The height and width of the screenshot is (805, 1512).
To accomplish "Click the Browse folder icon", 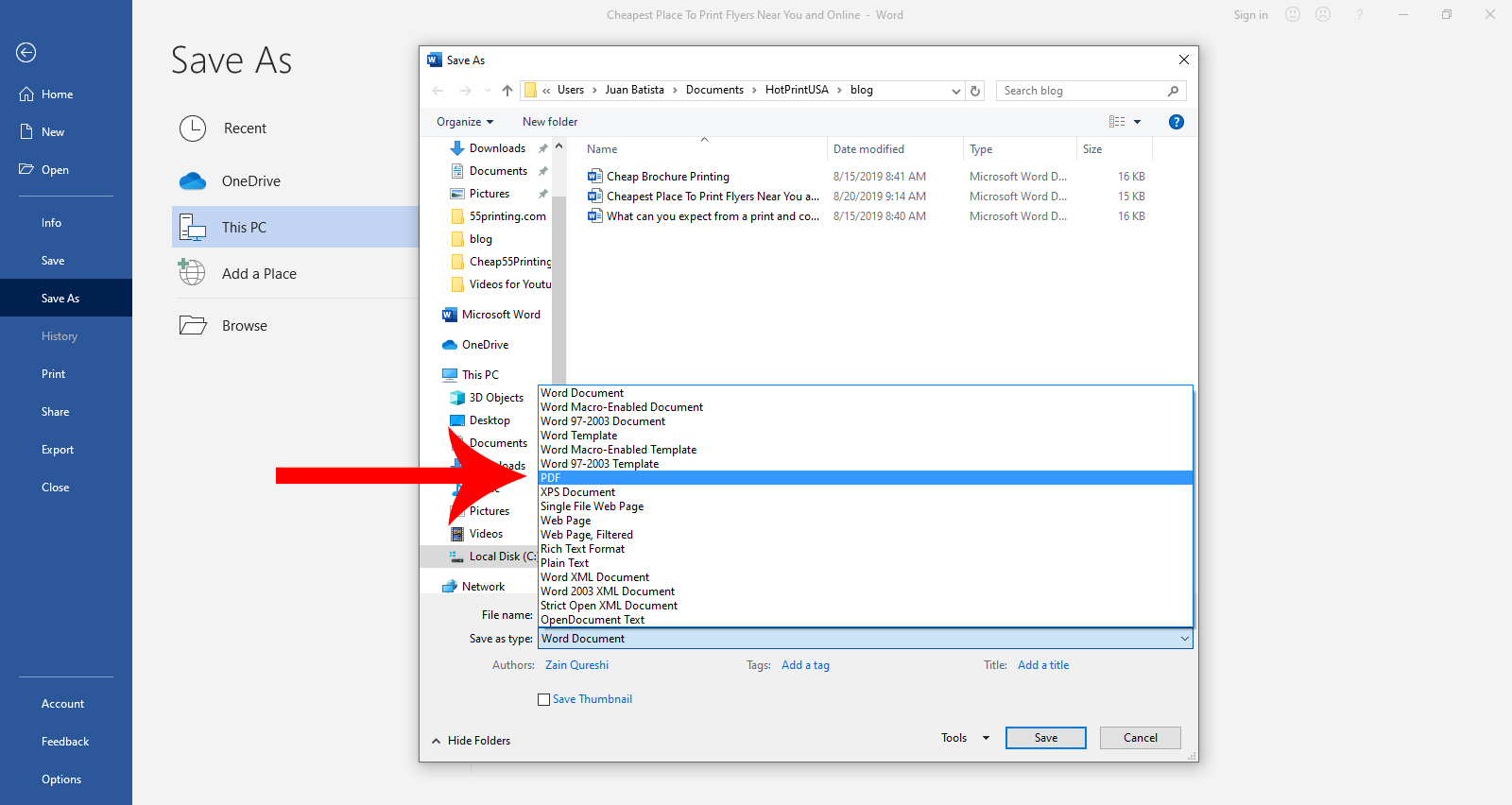I will (x=193, y=325).
